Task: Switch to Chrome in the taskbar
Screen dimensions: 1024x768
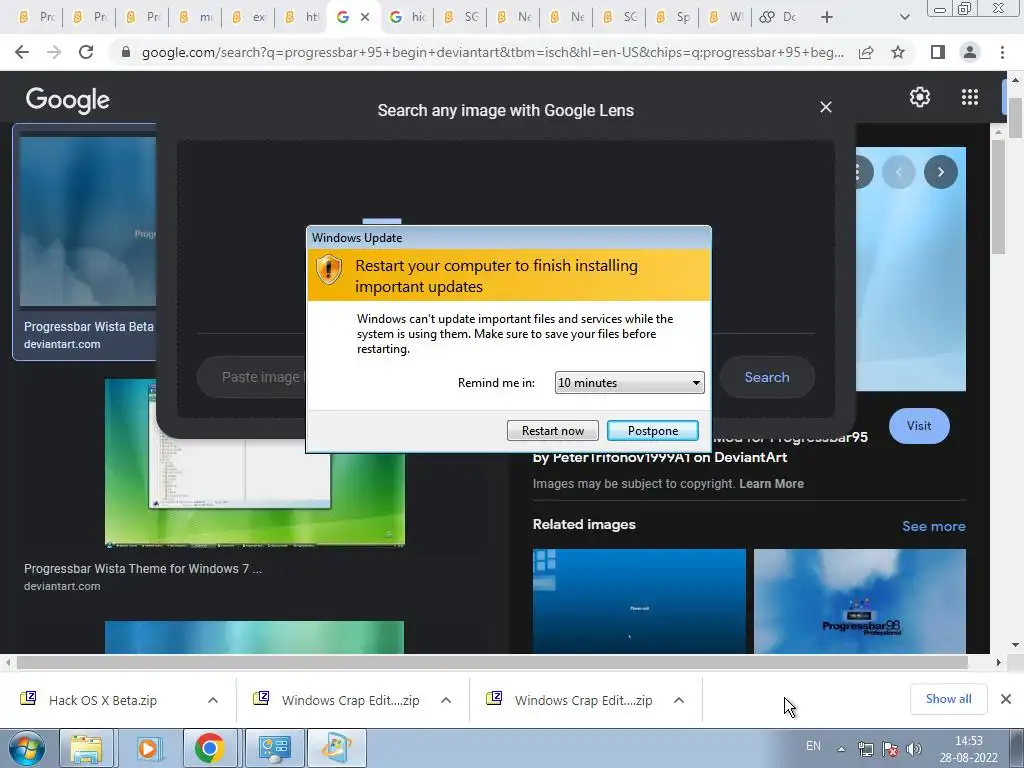Action: [x=210, y=748]
